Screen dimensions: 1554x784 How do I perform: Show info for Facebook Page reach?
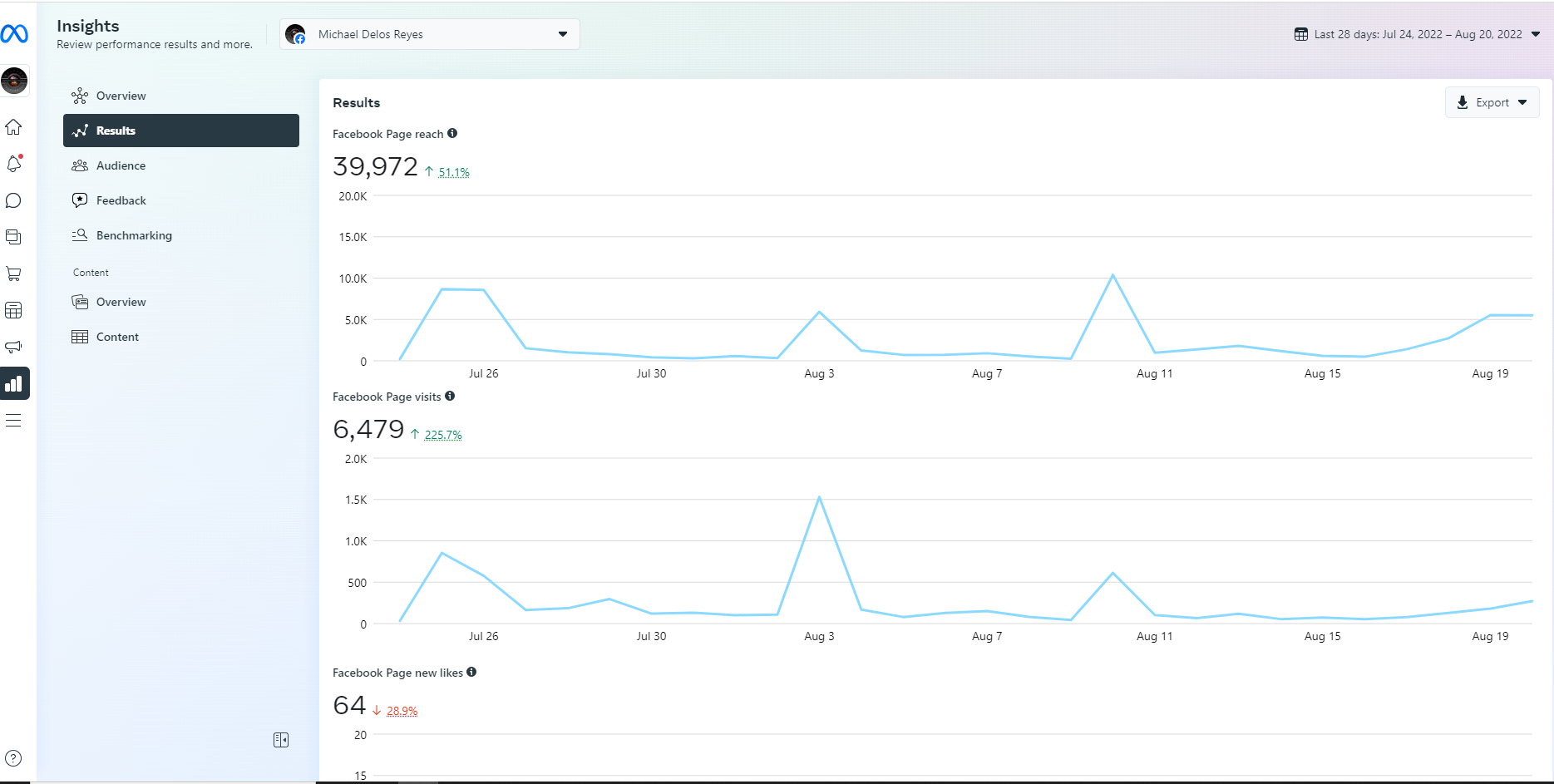[x=452, y=133]
